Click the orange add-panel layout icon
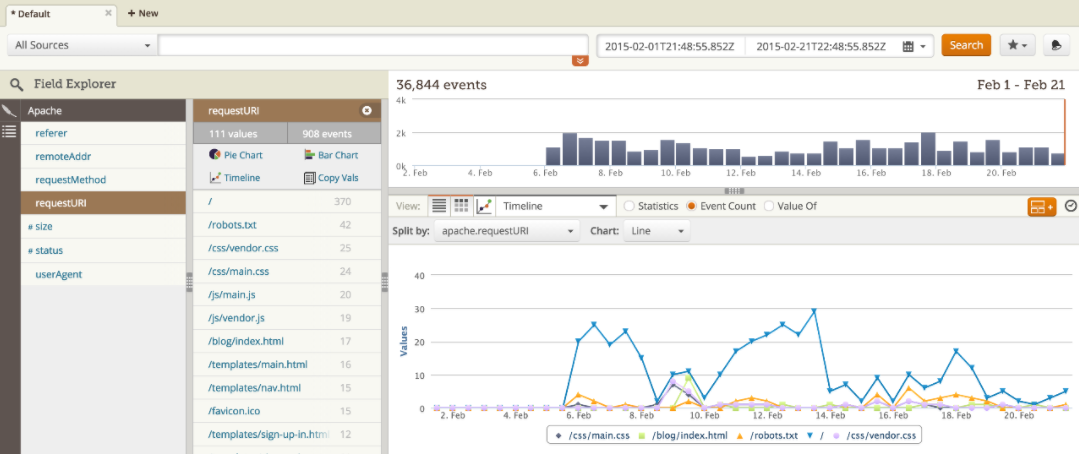This screenshot has width=1079, height=454. pos(1042,206)
